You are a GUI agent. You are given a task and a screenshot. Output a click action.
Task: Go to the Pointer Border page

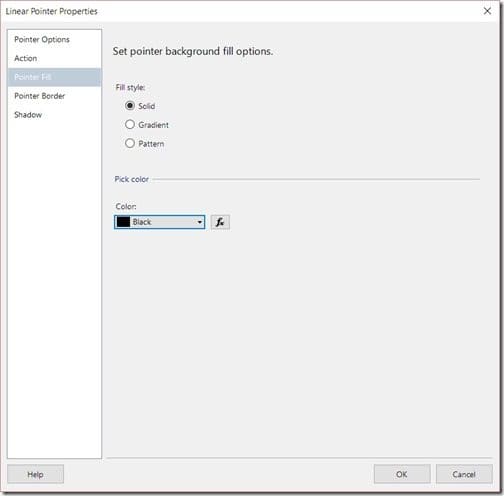pos(54,96)
